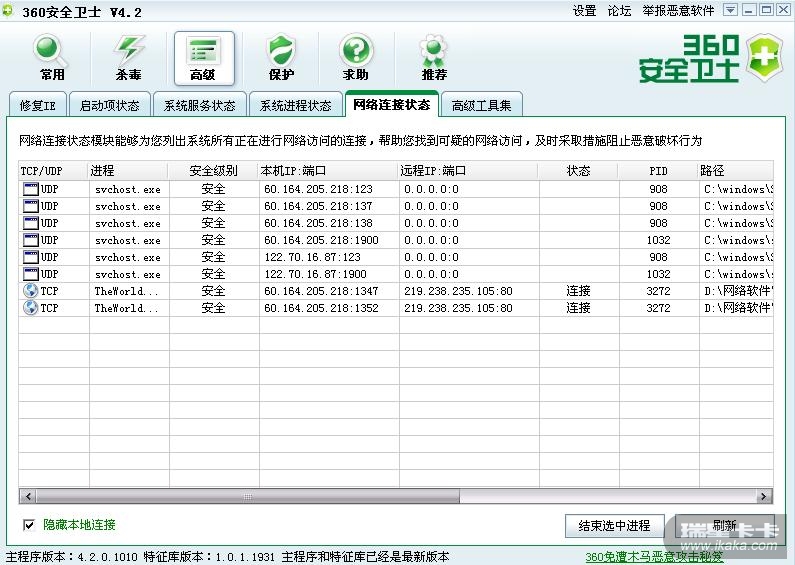795x565 pixels.
Task: Click globe icon of TCP port 1347 row
Action: tap(31, 291)
